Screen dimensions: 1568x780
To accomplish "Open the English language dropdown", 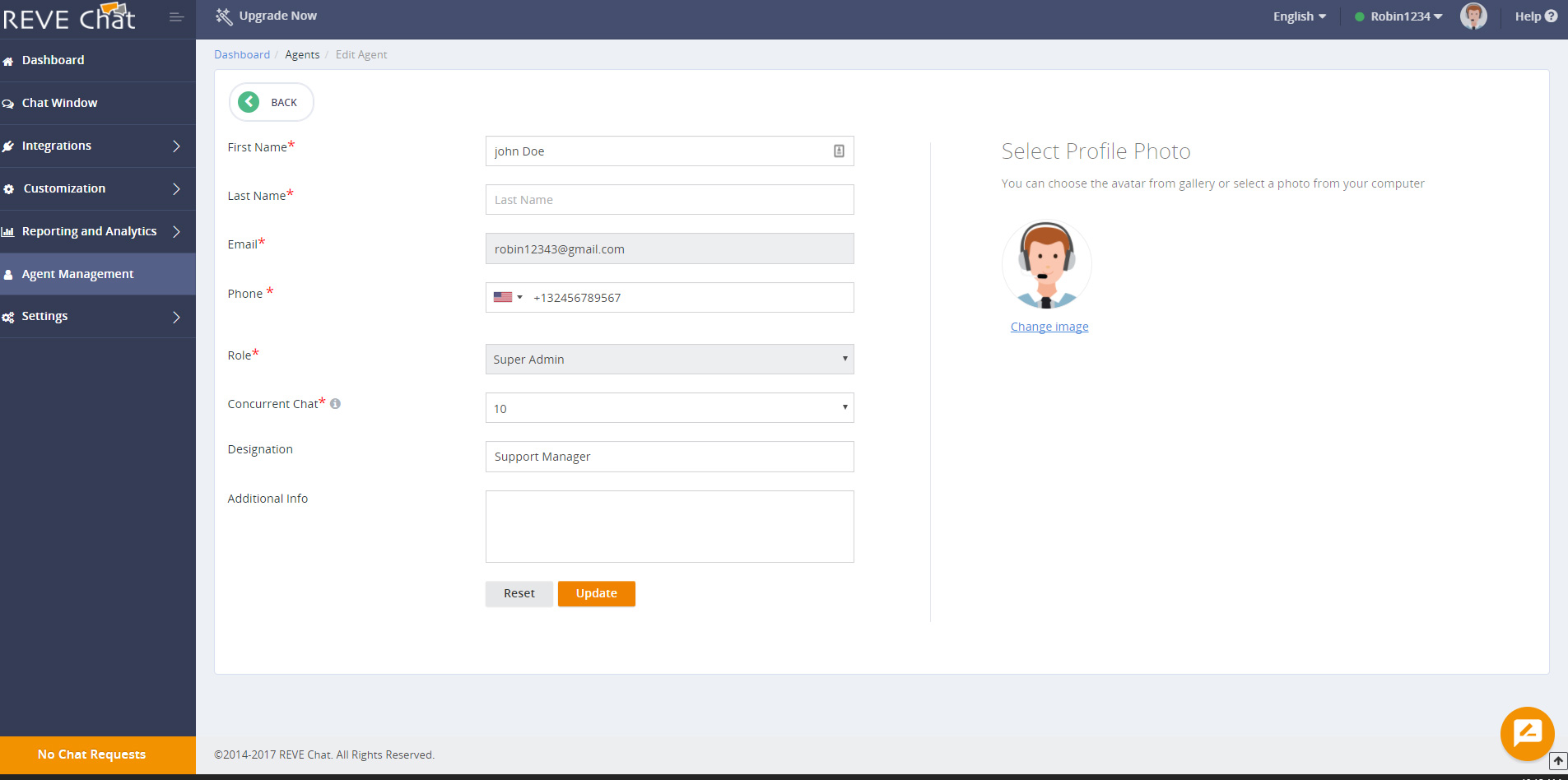I will coord(1300,16).
